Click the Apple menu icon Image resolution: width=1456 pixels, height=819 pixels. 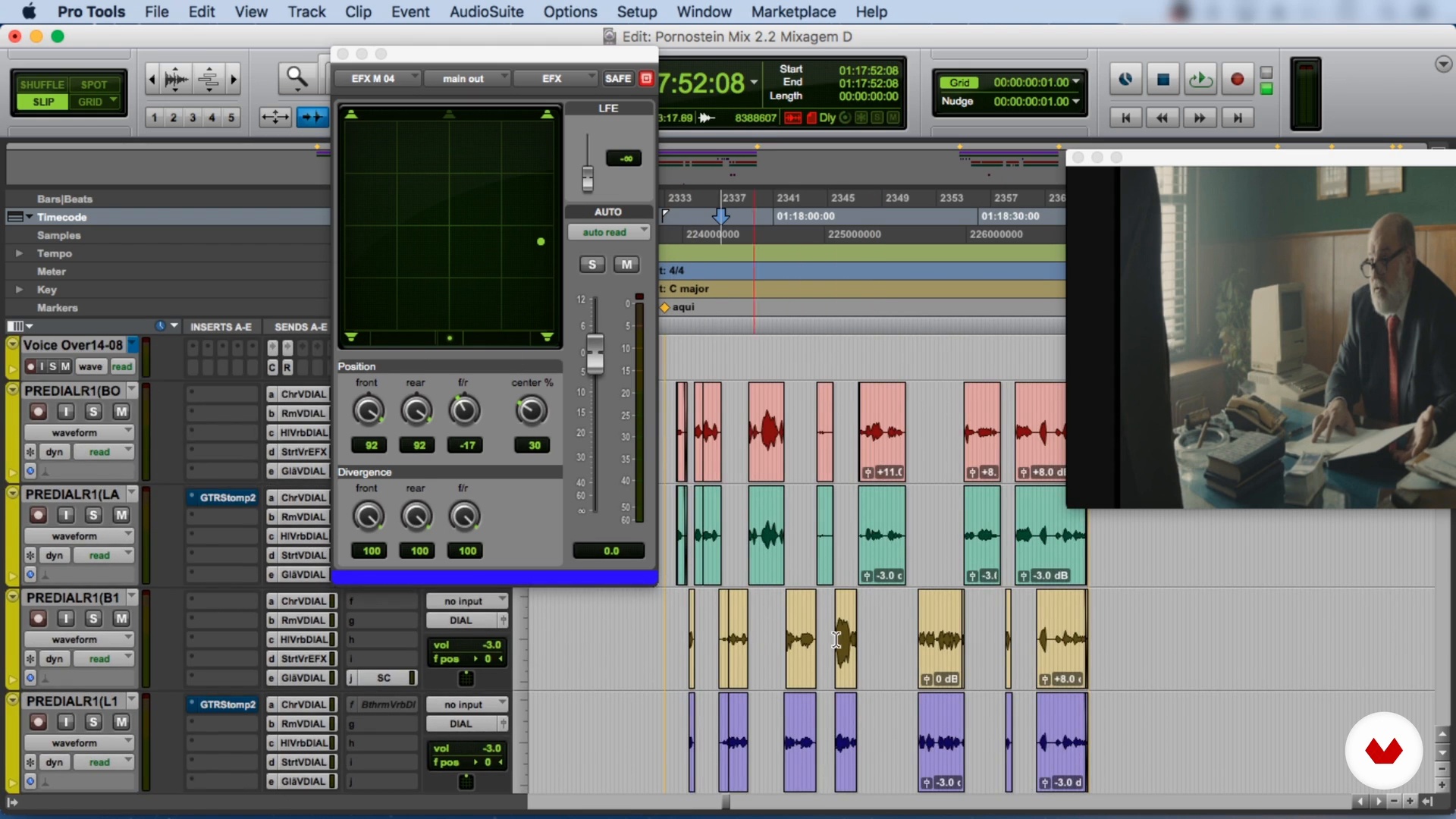click(29, 11)
